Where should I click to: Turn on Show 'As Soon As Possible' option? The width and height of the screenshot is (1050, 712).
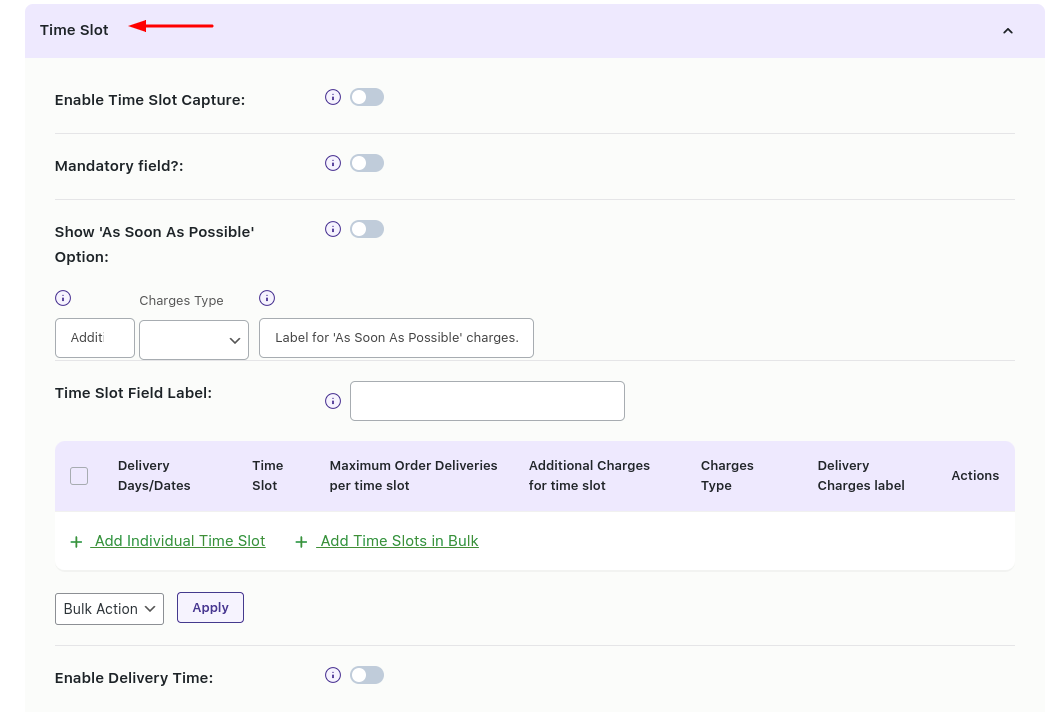[x=367, y=229]
